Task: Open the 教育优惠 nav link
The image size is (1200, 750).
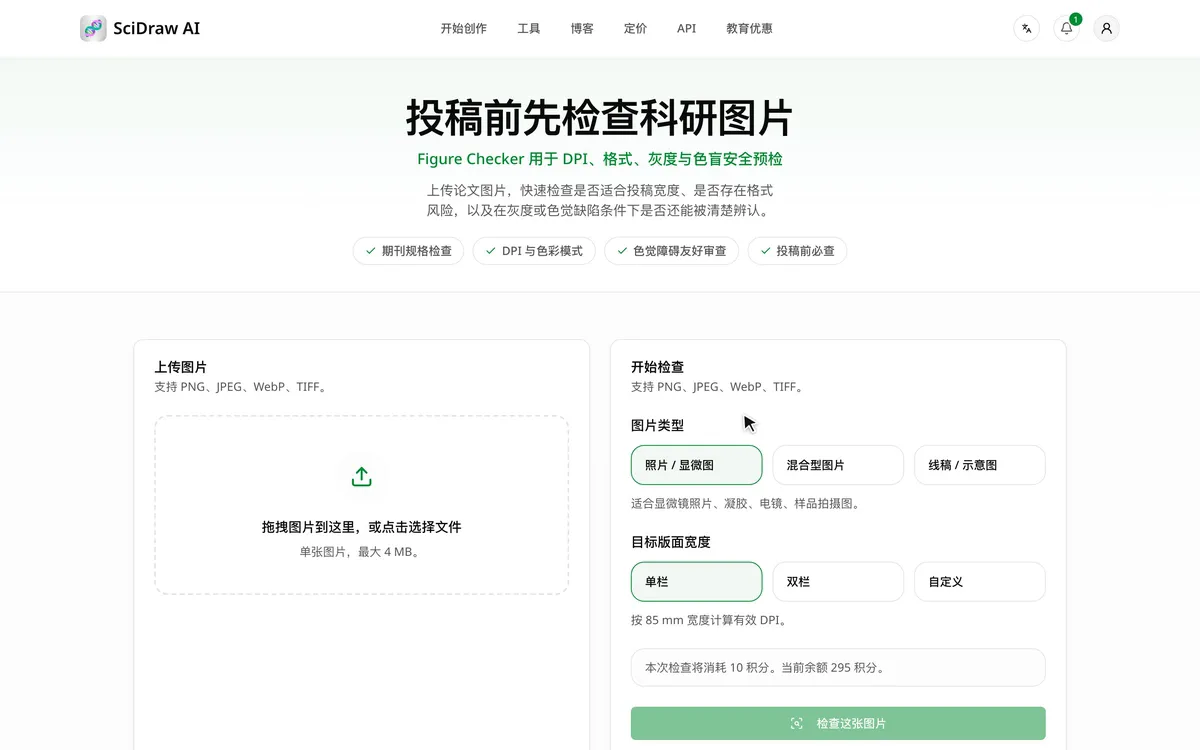Action: [x=749, y=28]
